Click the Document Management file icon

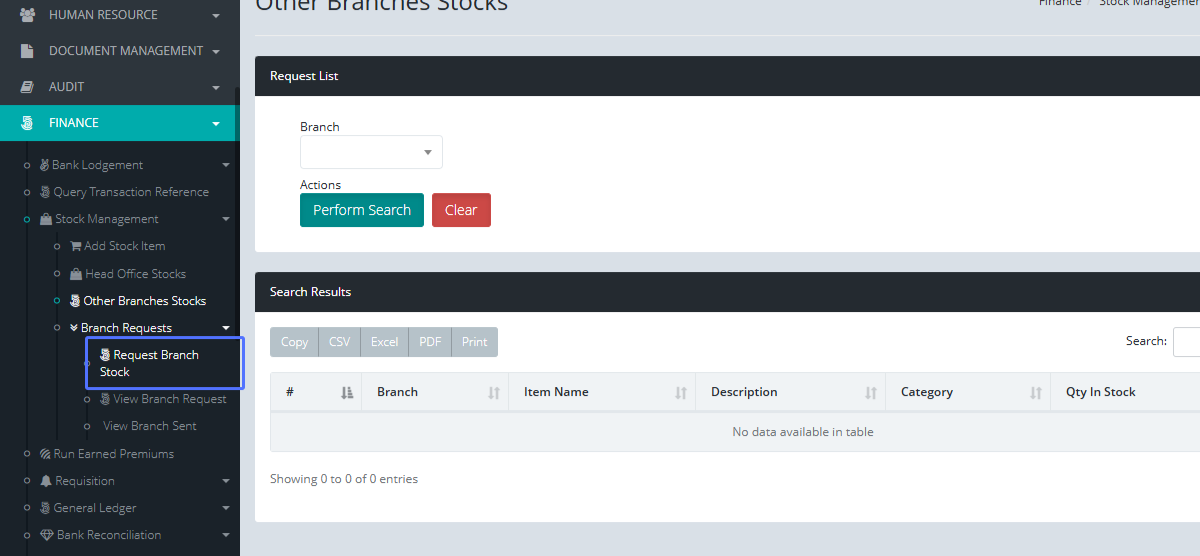[27, 51]
